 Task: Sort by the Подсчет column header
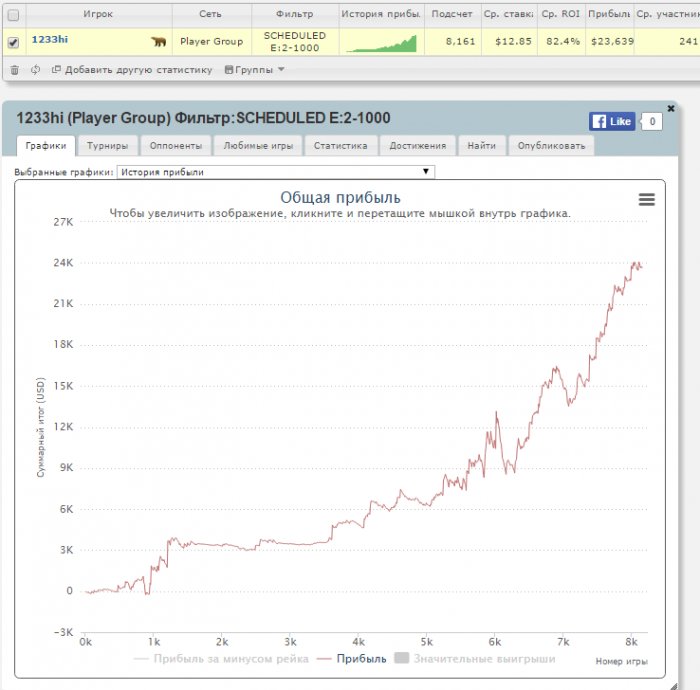click(x=452, y=14)
